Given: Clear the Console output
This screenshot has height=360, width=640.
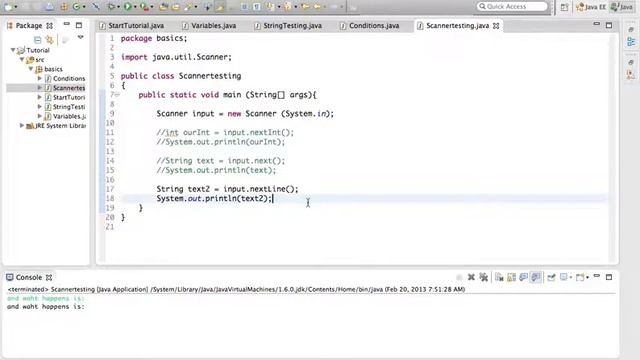Looking at the screenshot, I should pyautogui.click(x=499, y=278).
